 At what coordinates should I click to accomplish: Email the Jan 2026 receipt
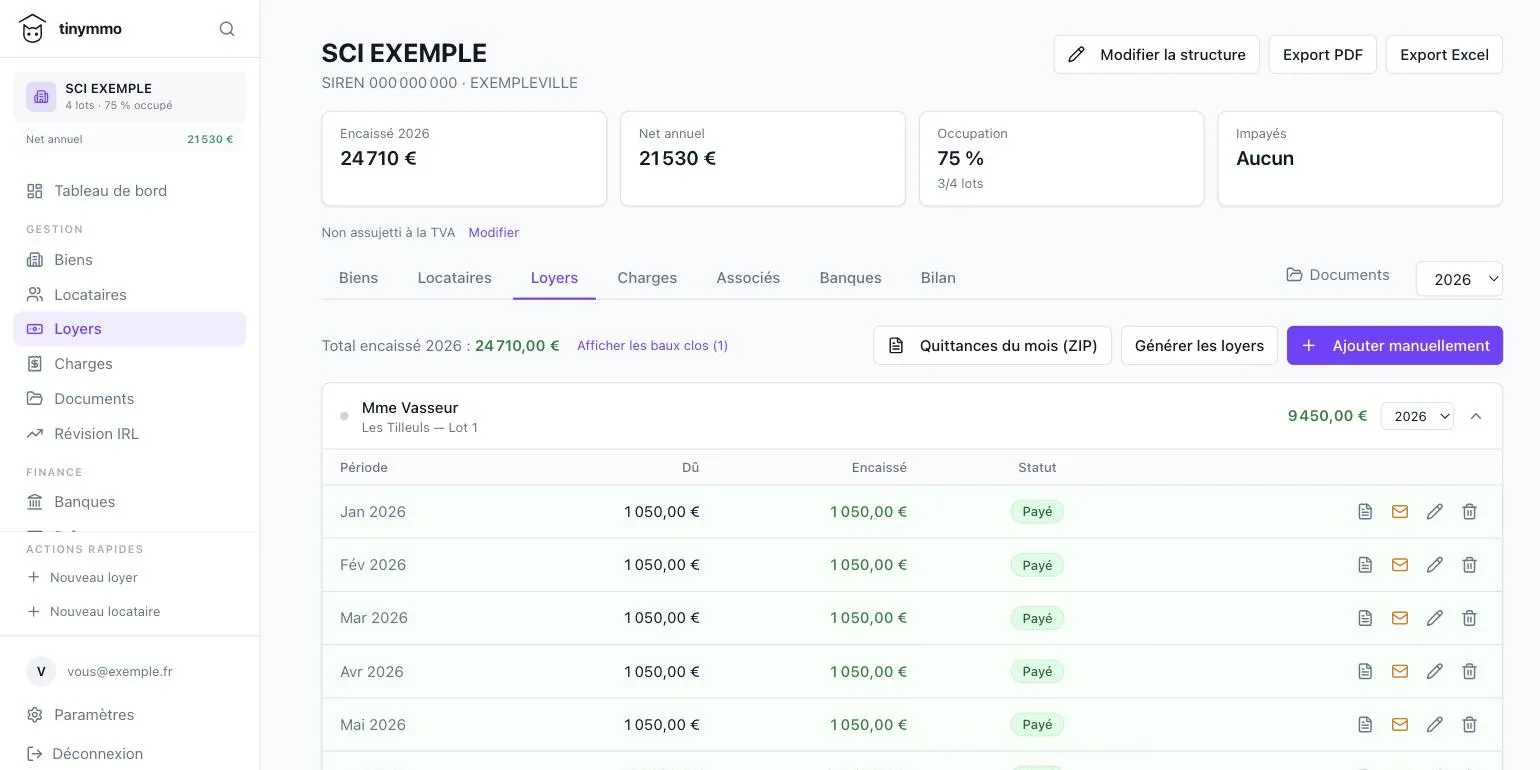pos(1400,512)
